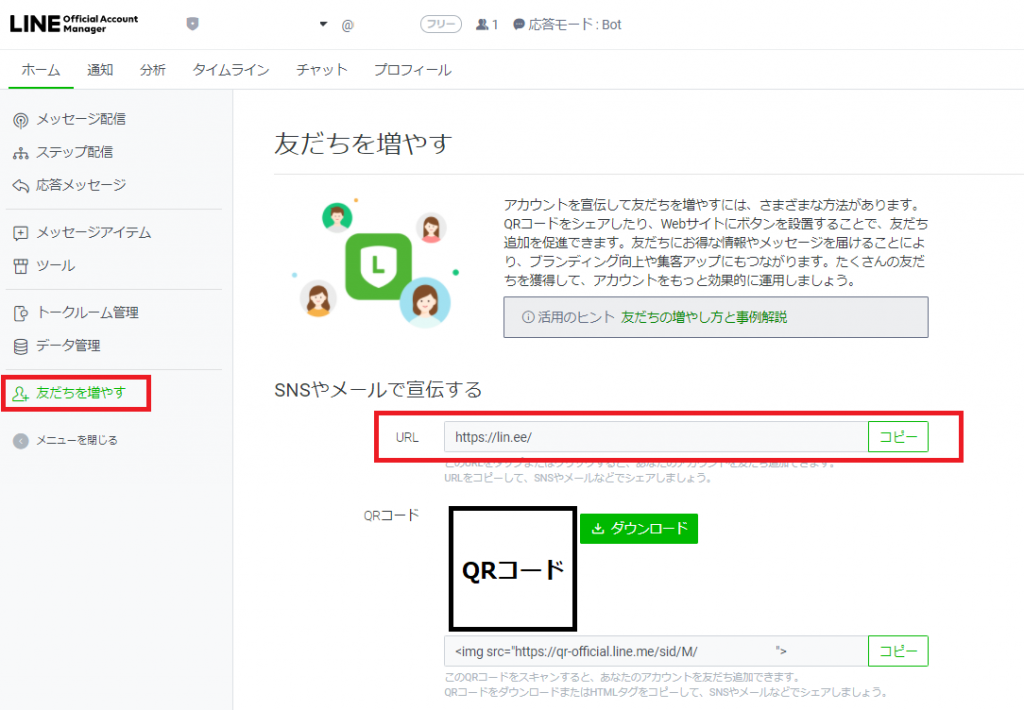Click the 応答メッセージ reply arrow icon

tap(20, 186)
